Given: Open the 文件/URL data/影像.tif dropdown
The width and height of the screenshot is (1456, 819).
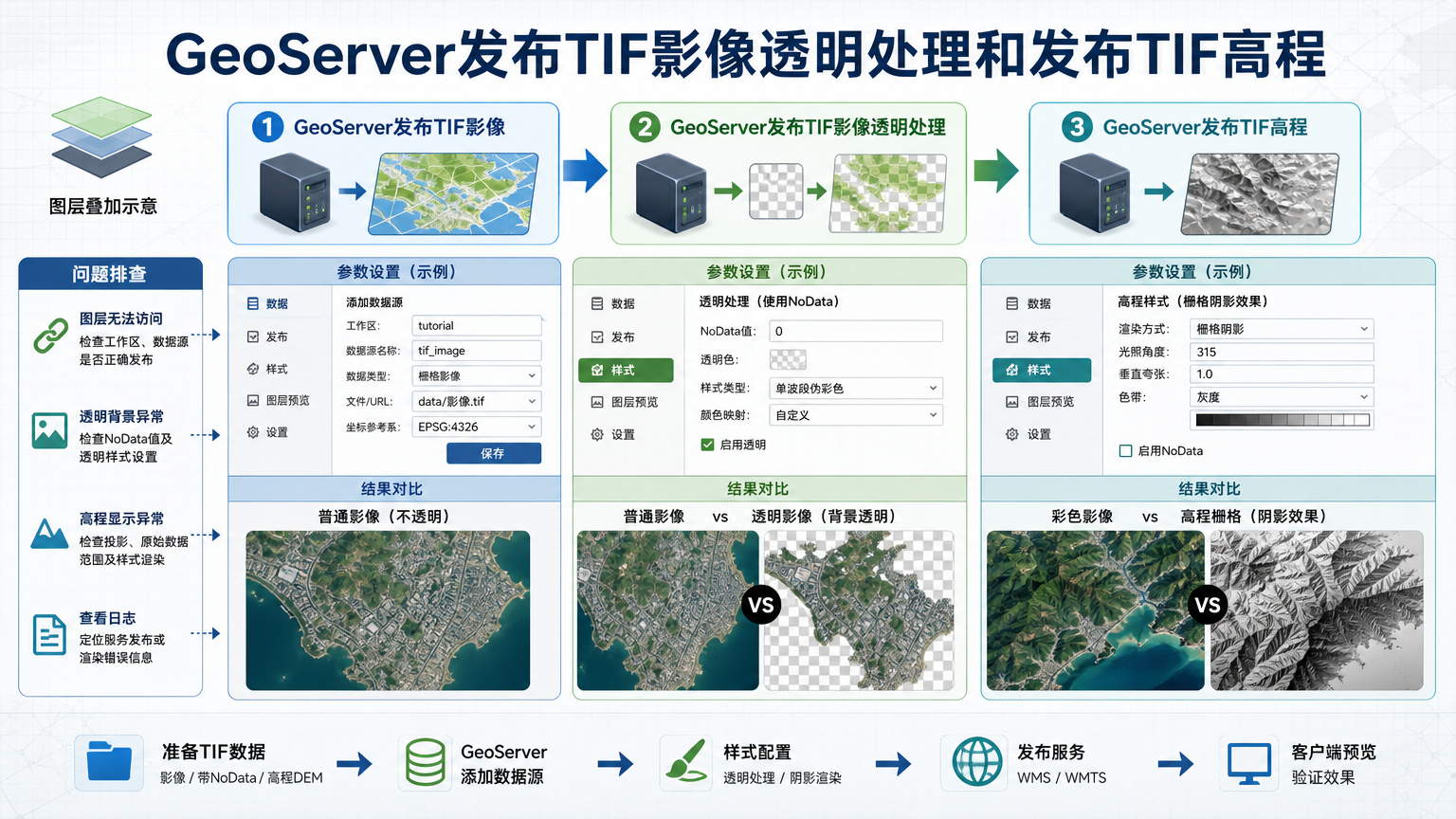Looking at the screenshot, I should point(477,401).
